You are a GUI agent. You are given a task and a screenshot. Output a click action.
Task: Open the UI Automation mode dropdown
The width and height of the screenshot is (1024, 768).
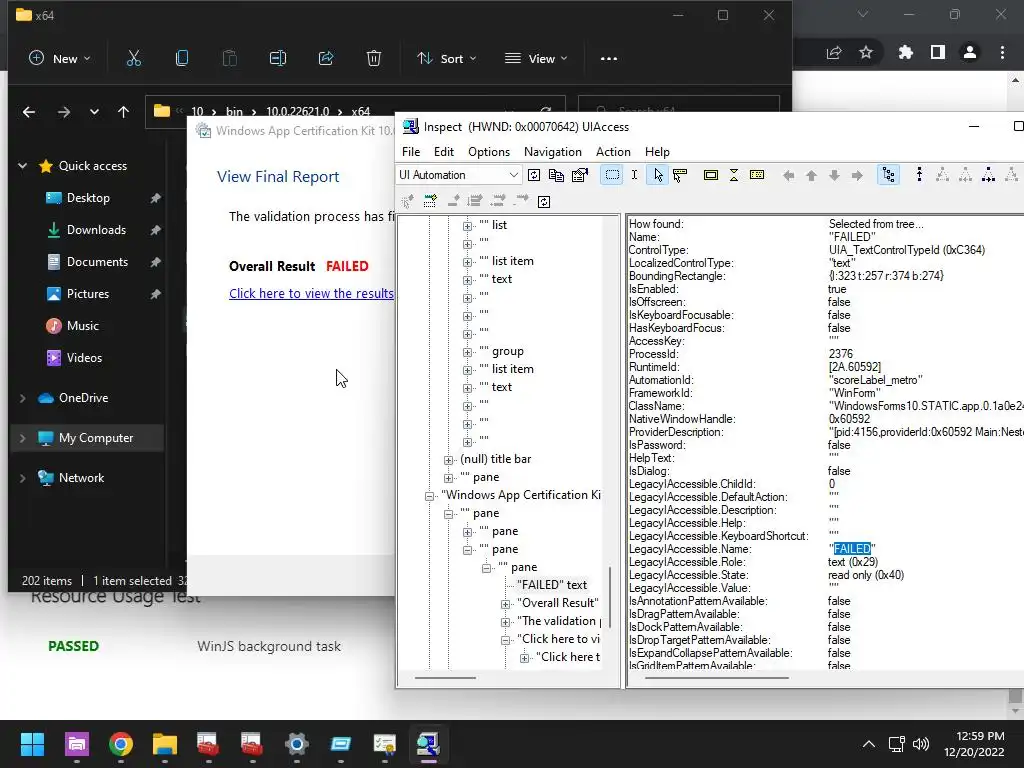(x=459, y=175)
